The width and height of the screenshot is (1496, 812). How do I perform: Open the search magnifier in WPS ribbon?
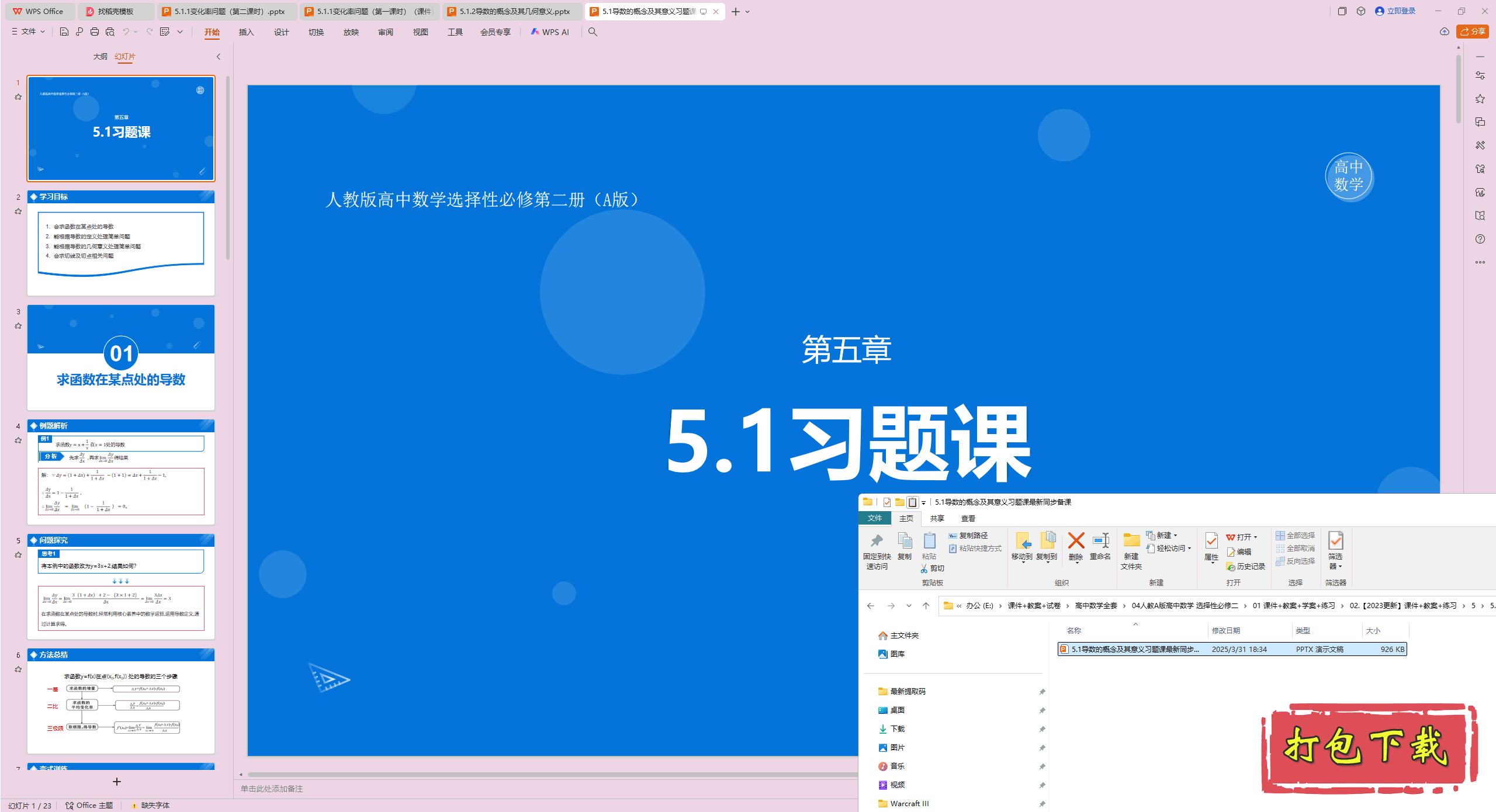pyautogui.click(x=593, y=32)
